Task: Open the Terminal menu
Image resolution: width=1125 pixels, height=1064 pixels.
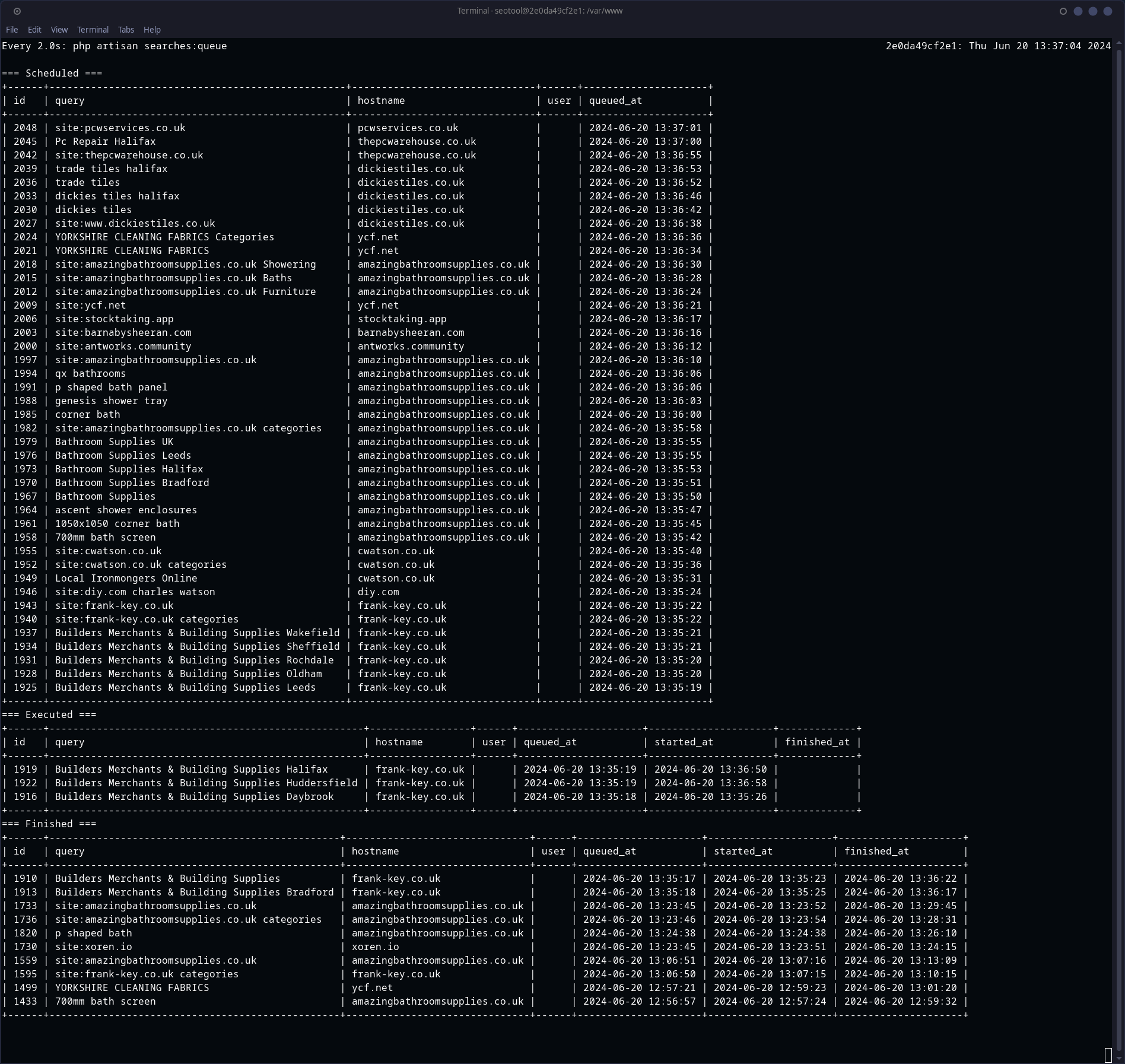Action: pos(93,30)
